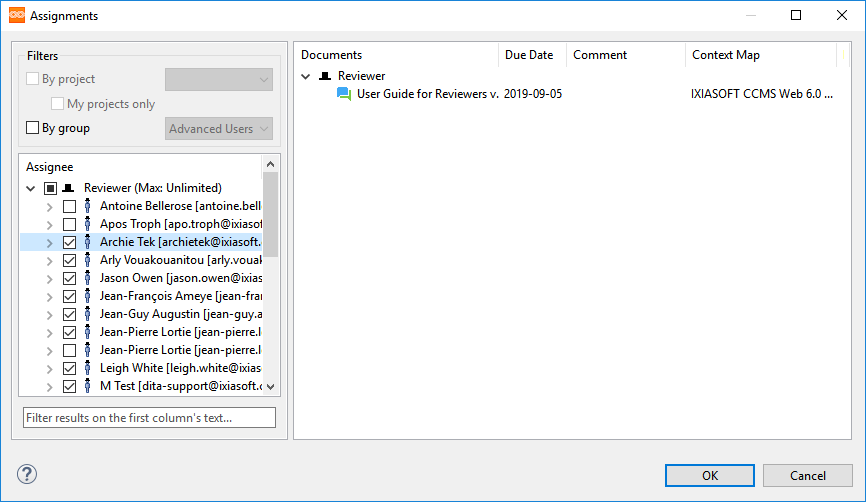
Task: Focus the 'Filter results on the first column's text' field
Action: click(149, 418)
